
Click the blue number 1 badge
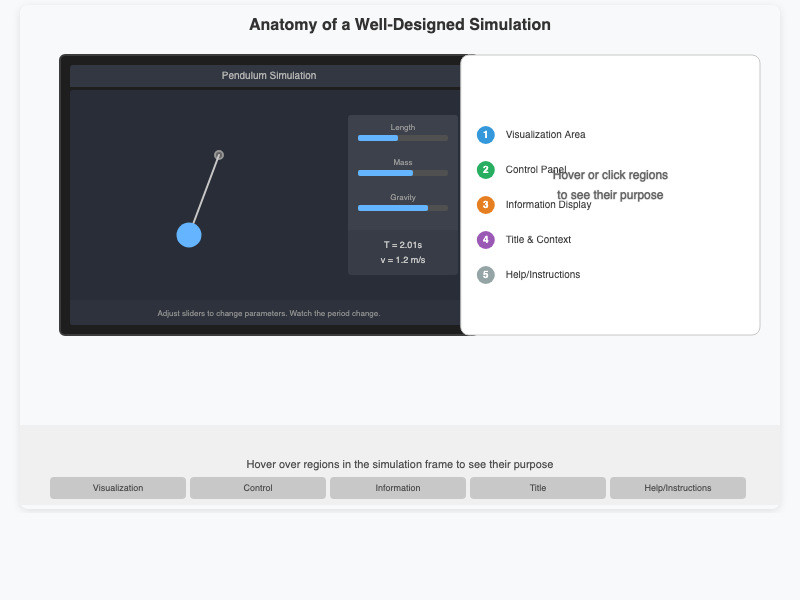point(486,135)
